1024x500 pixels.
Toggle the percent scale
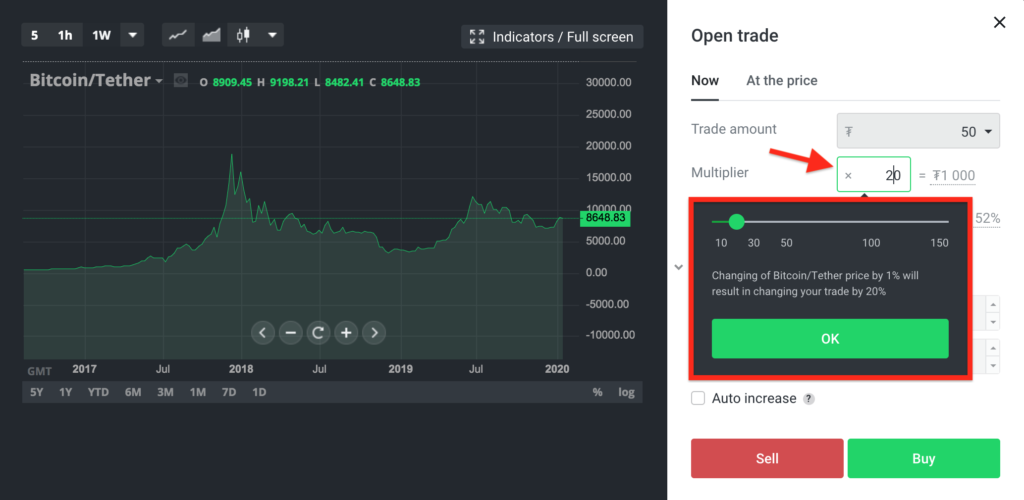[x=598, y=392]
